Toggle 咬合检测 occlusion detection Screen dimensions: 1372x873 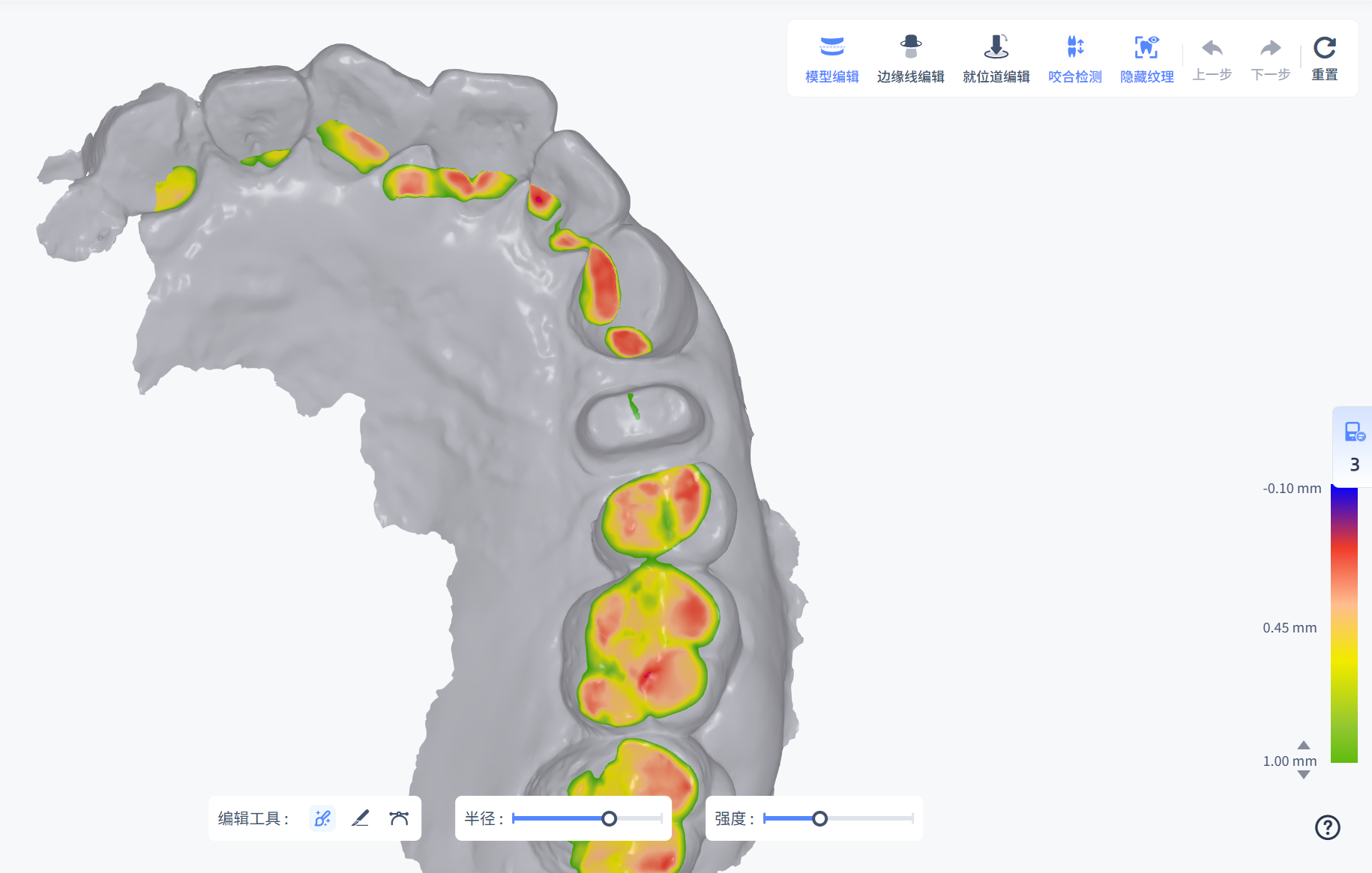[x=1074, y=59]
